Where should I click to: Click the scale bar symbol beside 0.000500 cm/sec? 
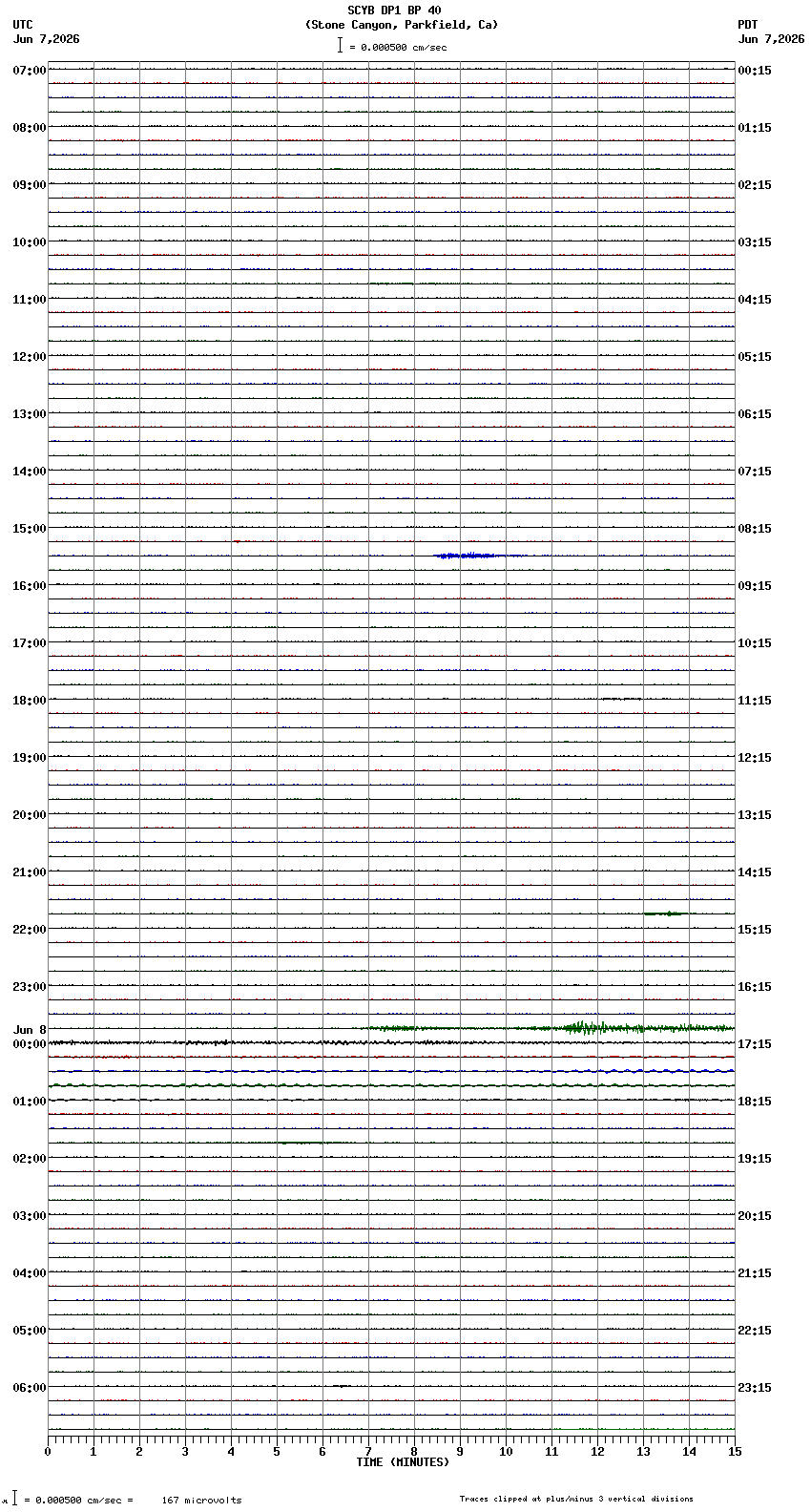pyautogui.click(x=340, y=45)
